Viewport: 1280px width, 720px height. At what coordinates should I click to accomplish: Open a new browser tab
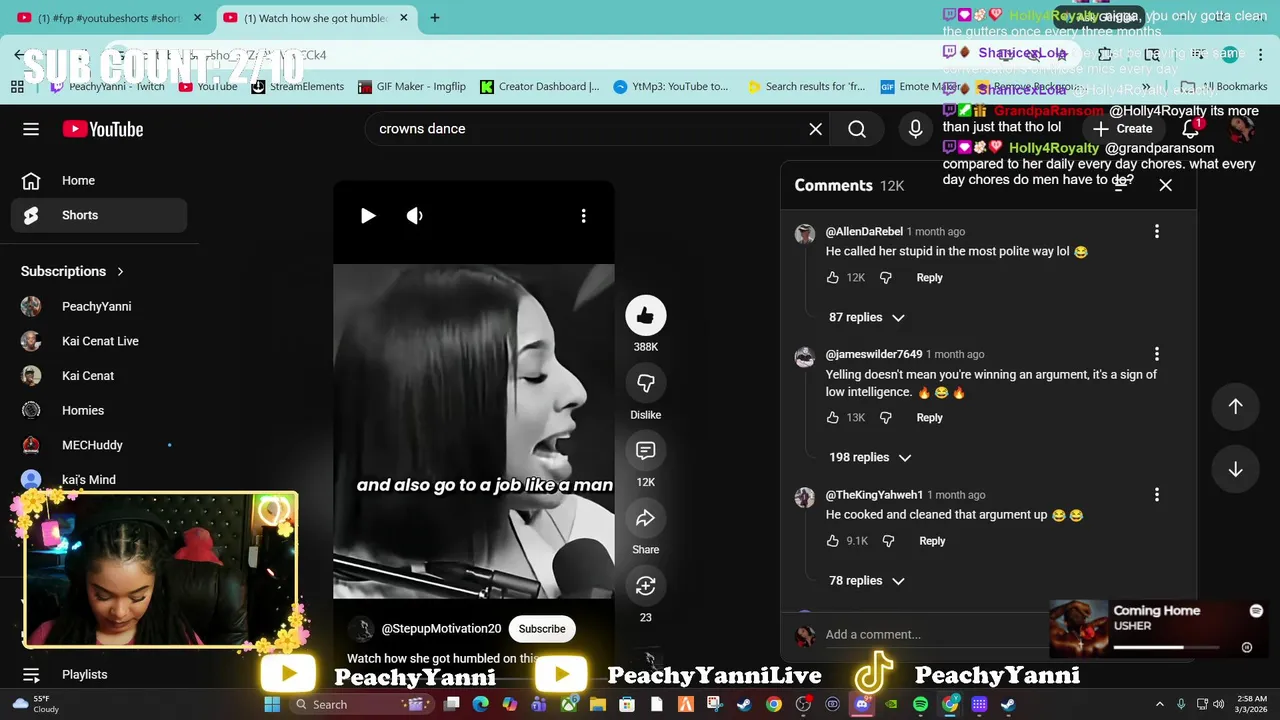435,18
